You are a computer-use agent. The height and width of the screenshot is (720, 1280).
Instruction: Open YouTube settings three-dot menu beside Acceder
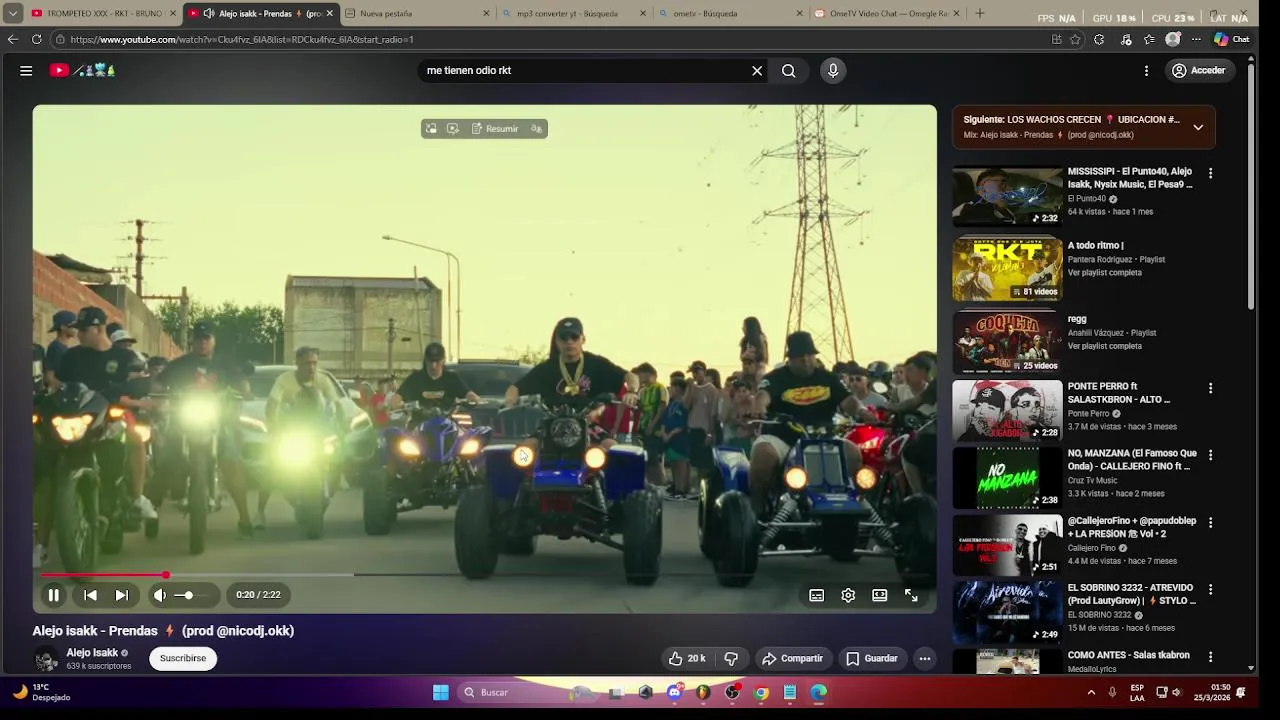1146,70
